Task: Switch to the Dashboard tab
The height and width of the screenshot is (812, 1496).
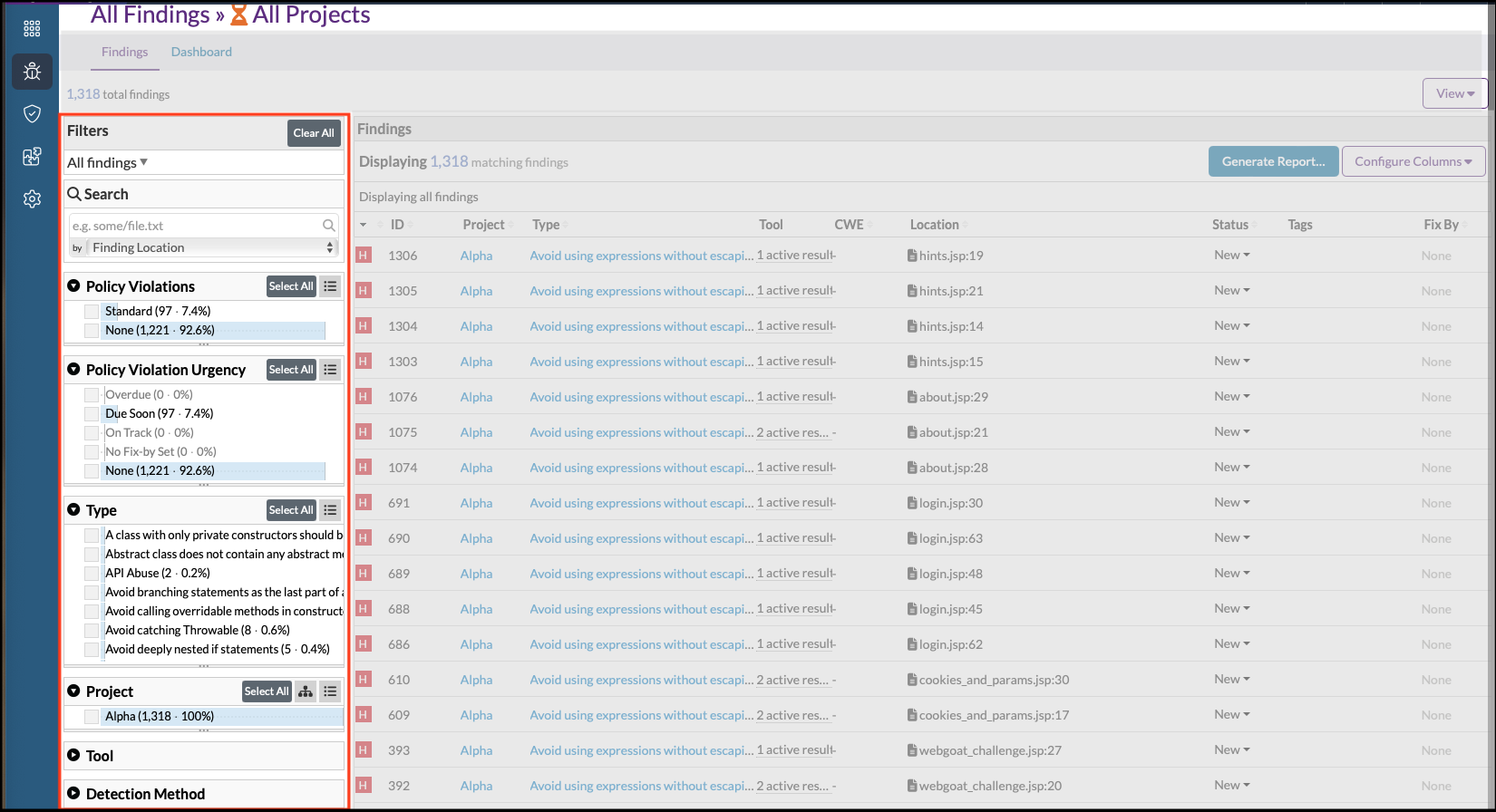Action: tap(201, 52)
